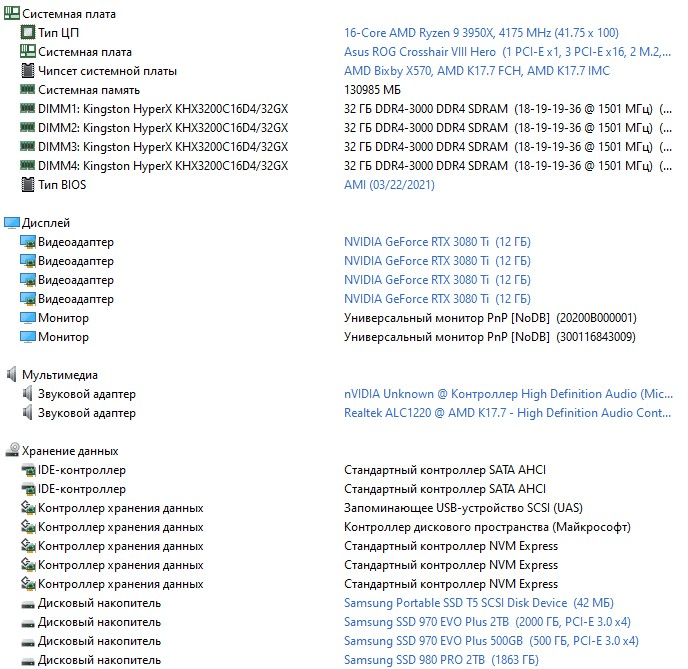Click the DIMM1 memory module icon
This screenshot has height=669, width=688.
(27, 108)
